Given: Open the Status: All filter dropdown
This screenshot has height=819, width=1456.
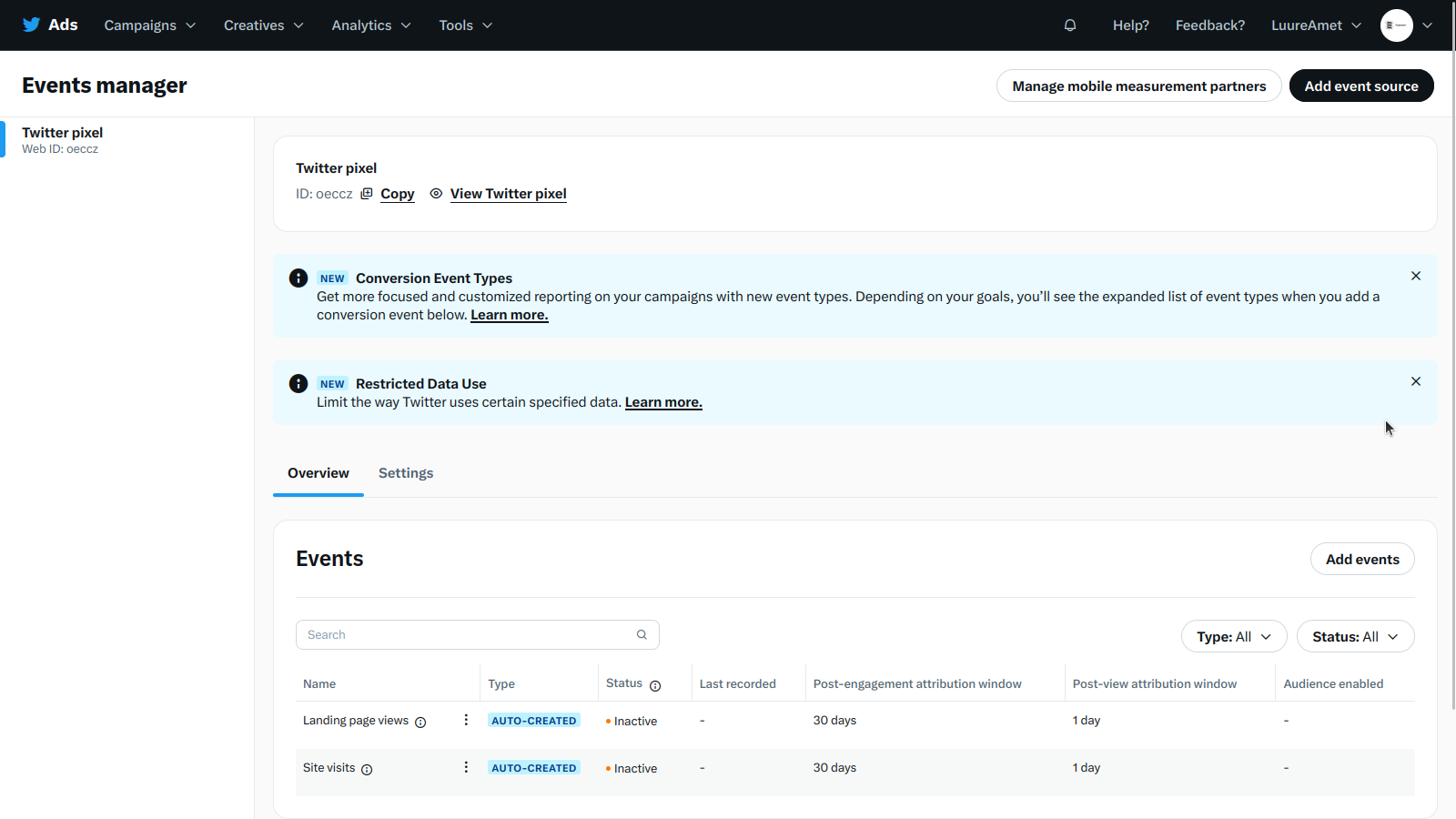Looking at the screenshot, I should 1354,637.
